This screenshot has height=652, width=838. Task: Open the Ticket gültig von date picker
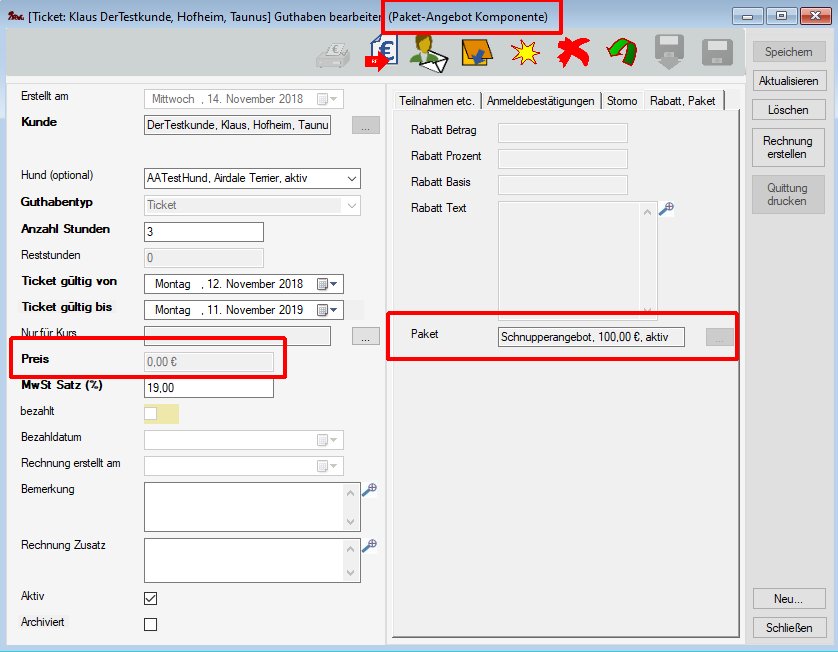click(x=322, y=284)
